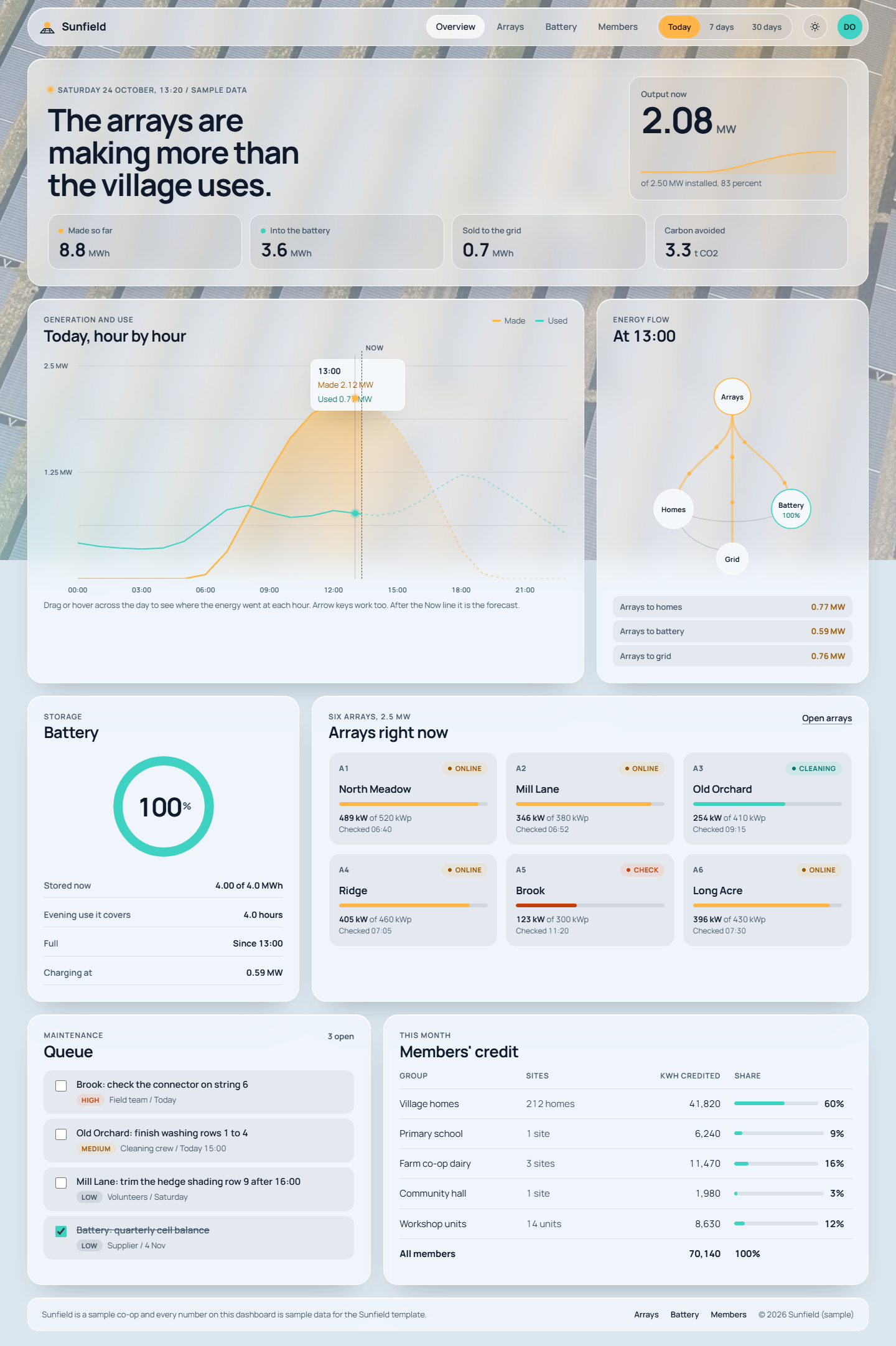Click the footer Arrays link
Image resolution: width=896 pixels, height=1346 pixels.
[646, 1314]
